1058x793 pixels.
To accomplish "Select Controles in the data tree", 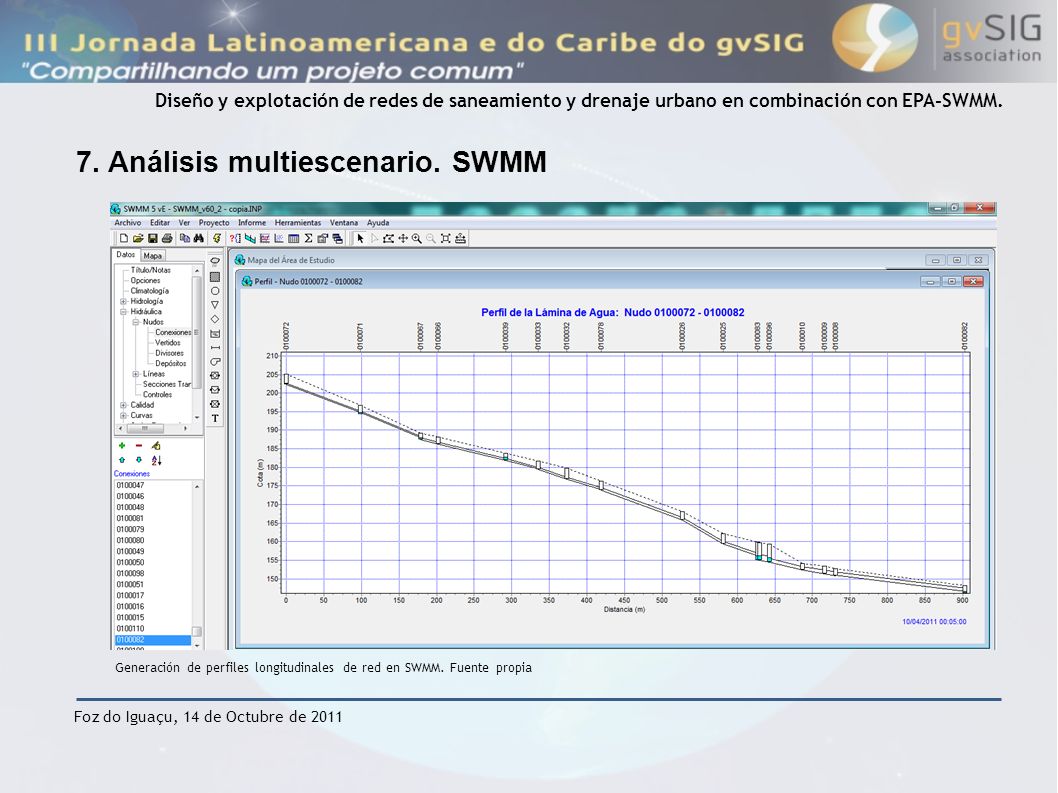I will coord(157,395).
